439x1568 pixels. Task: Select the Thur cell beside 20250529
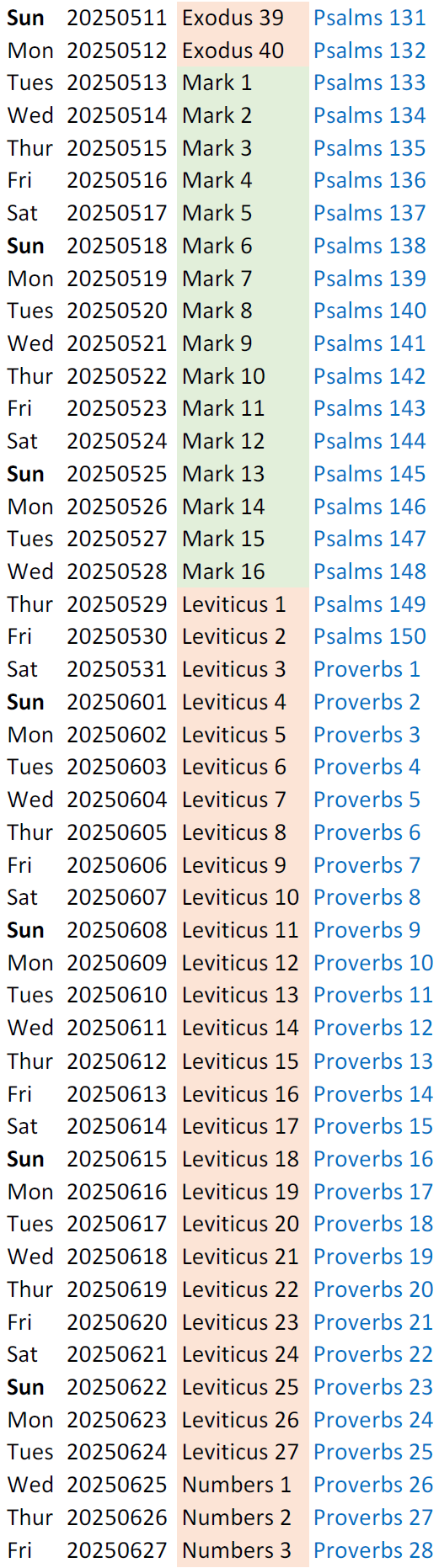click(x=29, y=604)
